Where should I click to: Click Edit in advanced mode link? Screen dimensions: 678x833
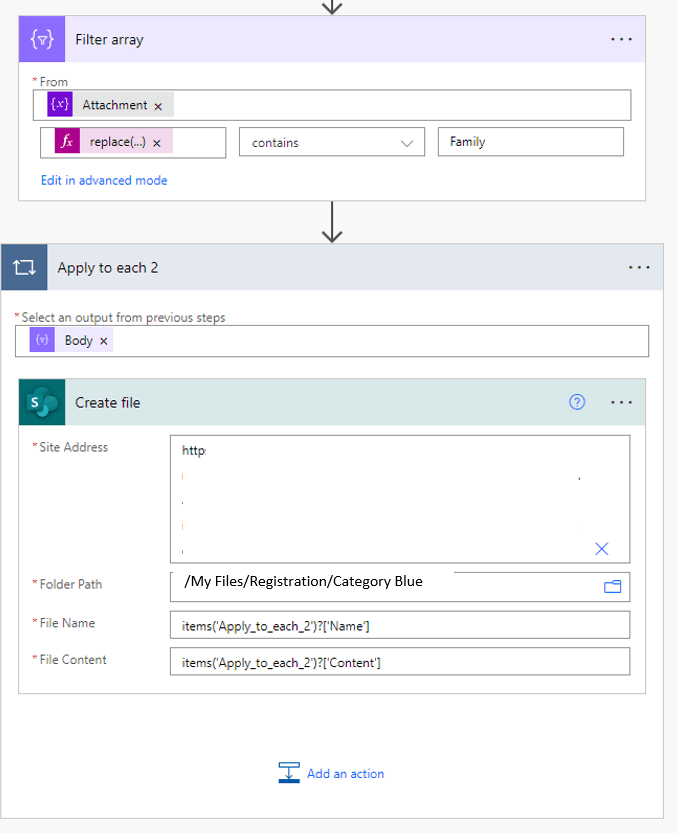coord(104,181)
